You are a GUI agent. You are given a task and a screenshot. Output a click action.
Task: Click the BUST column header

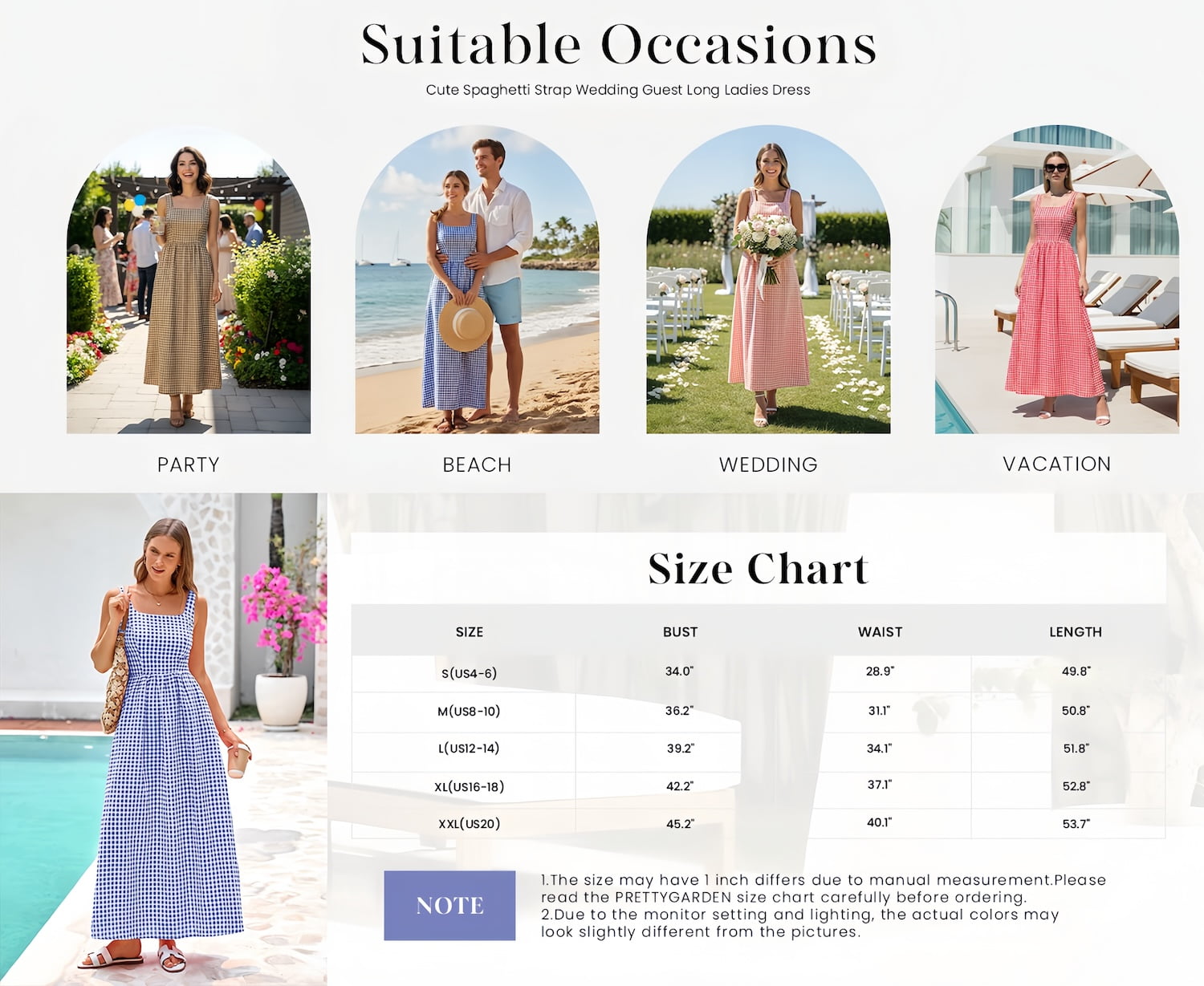(680, 632)
